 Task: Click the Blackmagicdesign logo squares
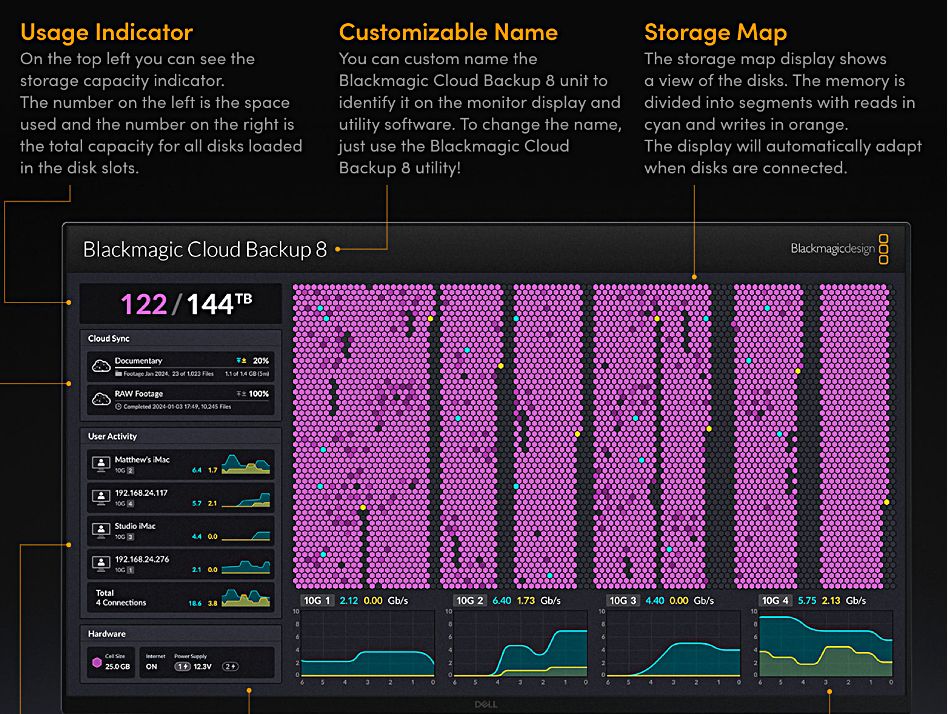pyautogui.click(x=883, y=249)
